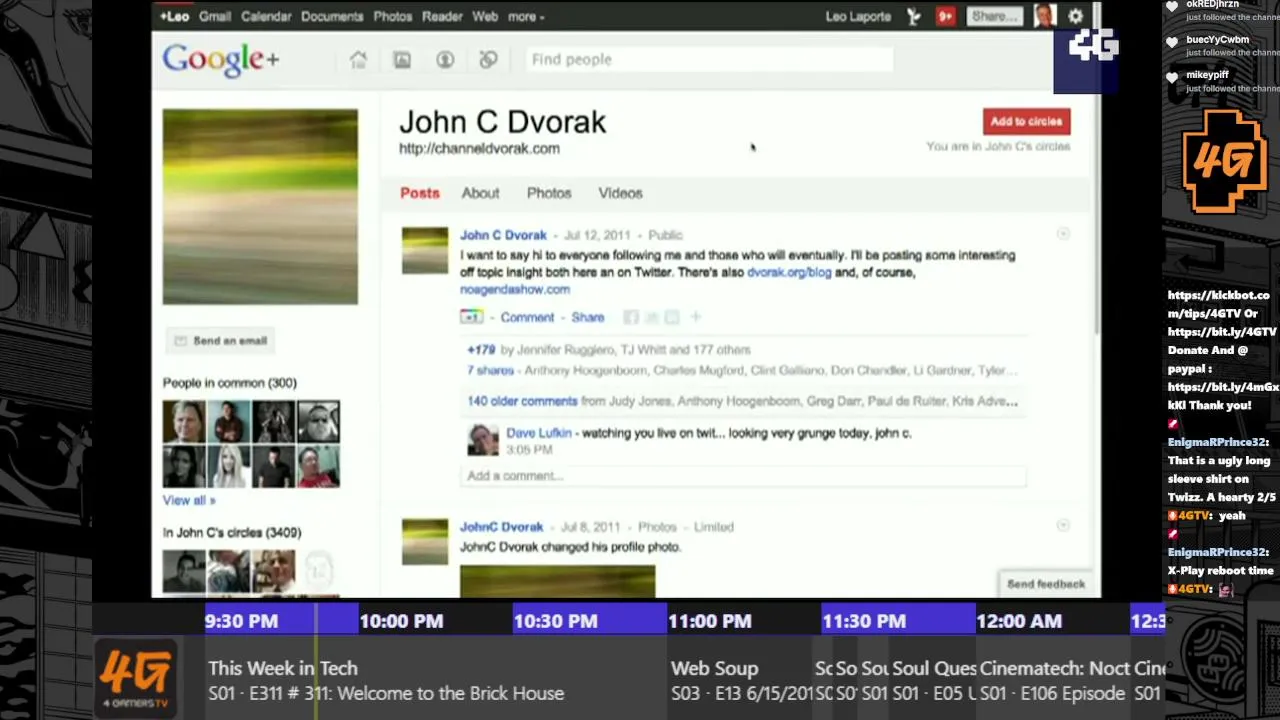The width and height of the screenshot is (1280, 720).
Task: Switch to the Photos profile tab
Action: [x=549, y=193]
